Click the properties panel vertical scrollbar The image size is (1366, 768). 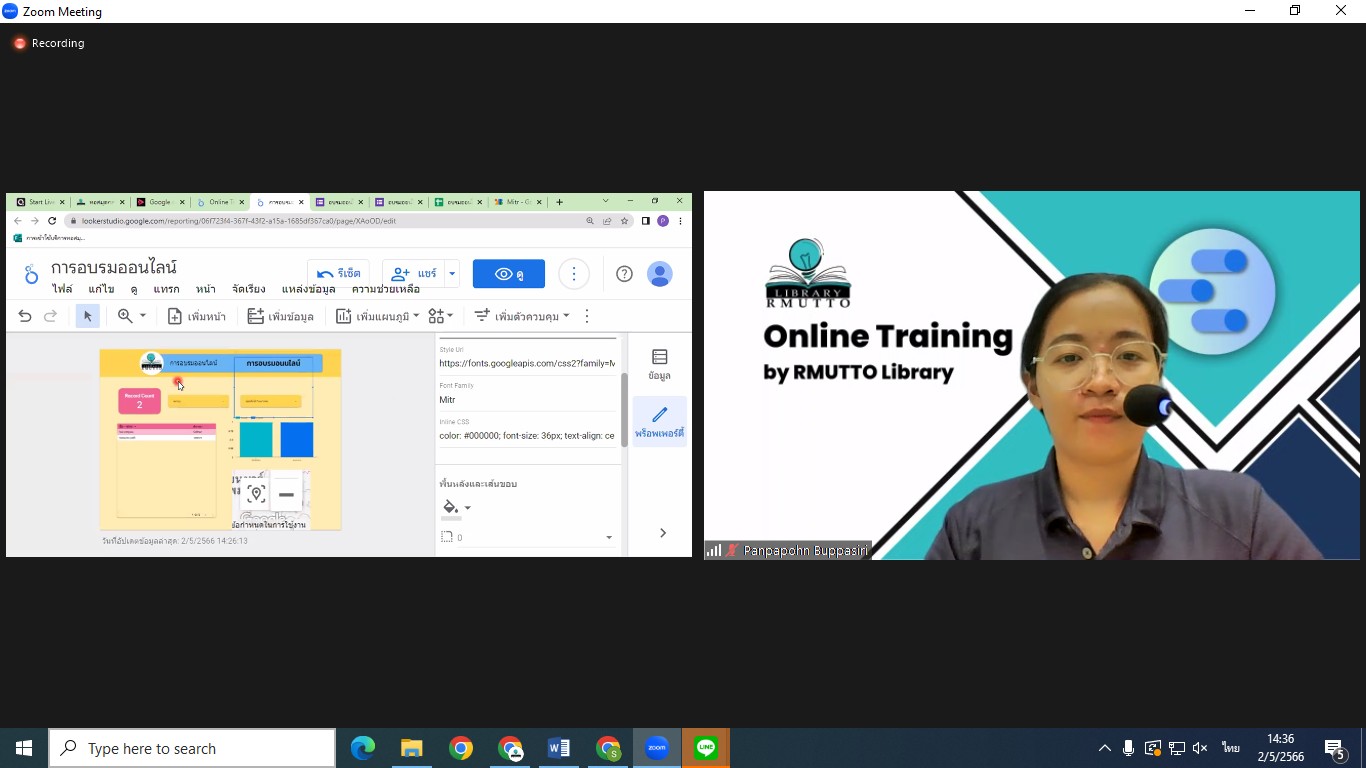(625, 410)
